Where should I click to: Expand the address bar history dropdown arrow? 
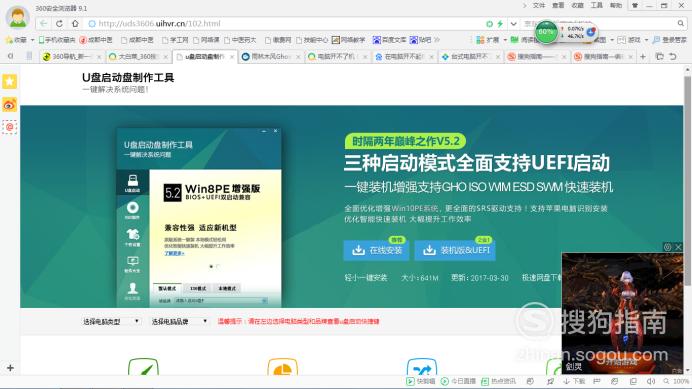point(513,24)
